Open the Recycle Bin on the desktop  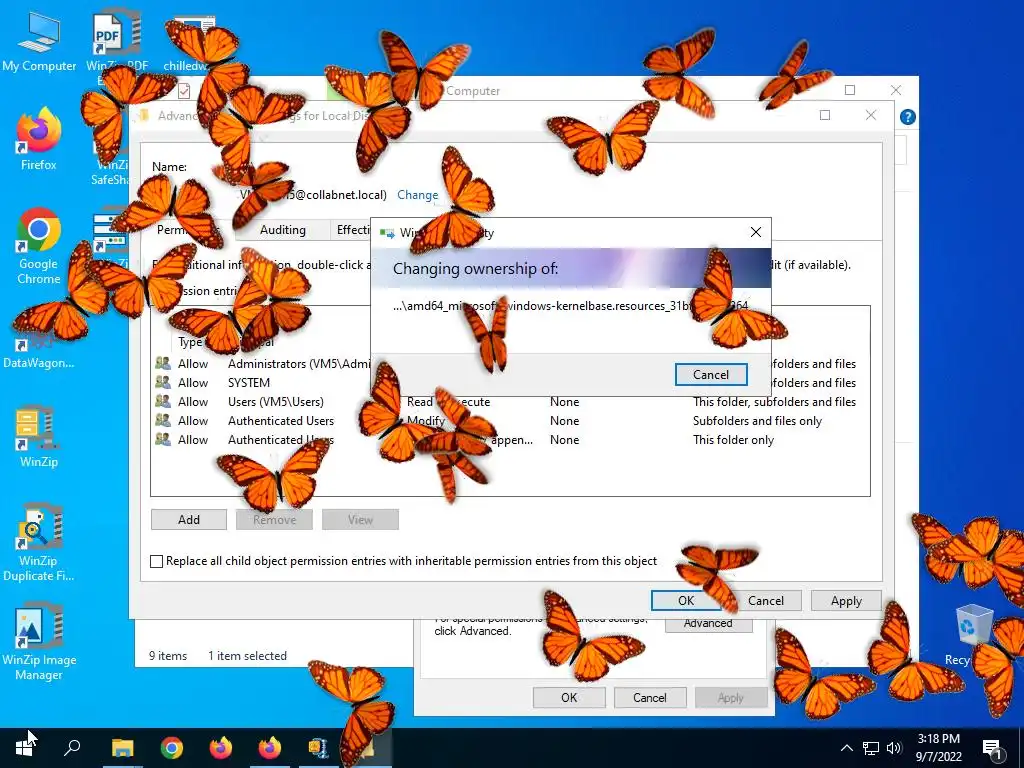[x=972, y=635]
